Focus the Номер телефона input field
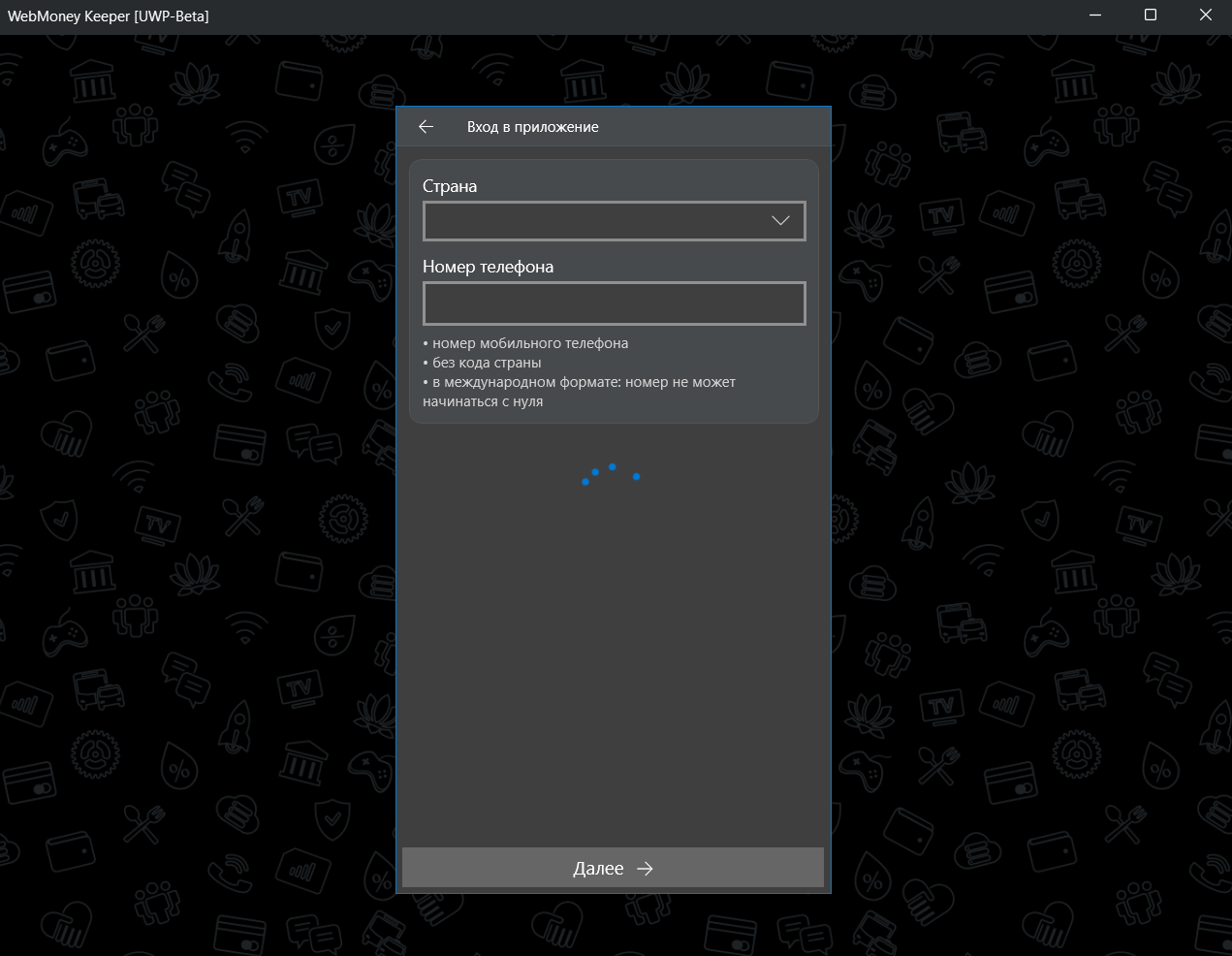Image resolution: width=1232 pixels, height=956 pixels. pyautogui.click(x=615, y=303)
